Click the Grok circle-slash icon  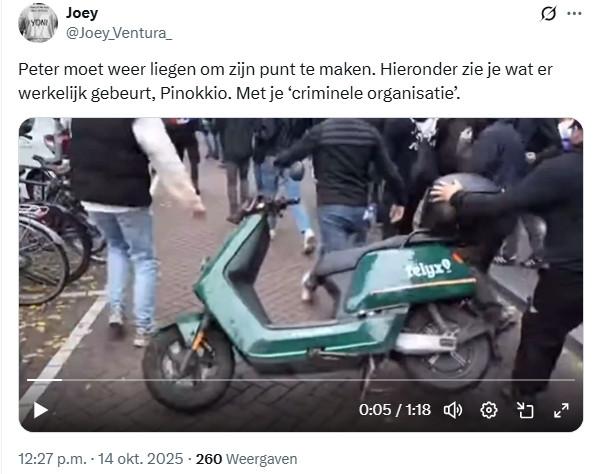pos(548,14)
